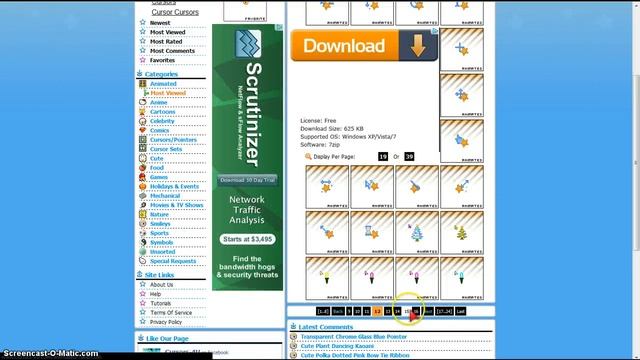The width and height of the screenshot is (640, 360).
Task: Go to page 9 in pagination
Action: (349, 311)
